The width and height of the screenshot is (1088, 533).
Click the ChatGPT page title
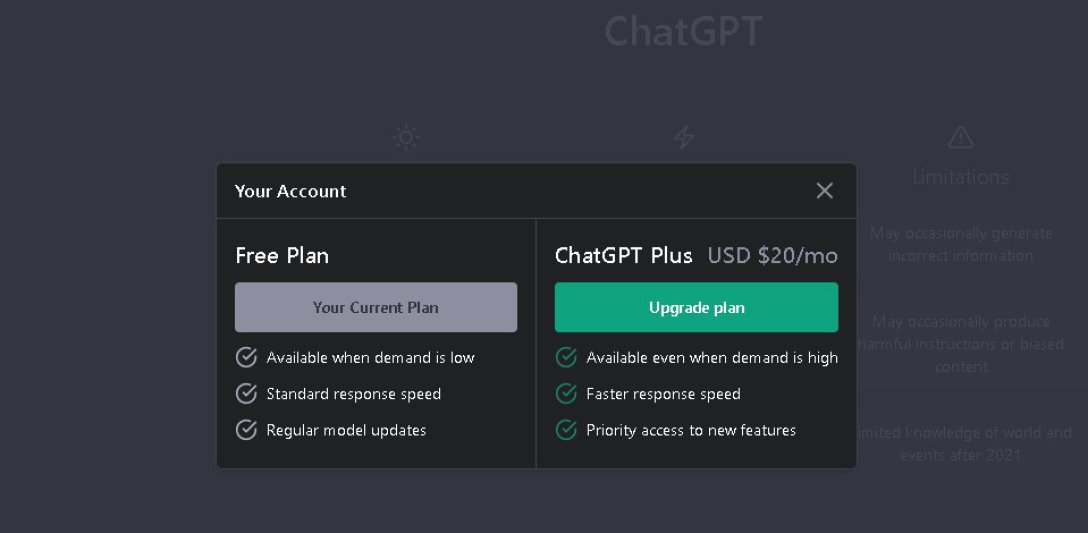point(683,32)
